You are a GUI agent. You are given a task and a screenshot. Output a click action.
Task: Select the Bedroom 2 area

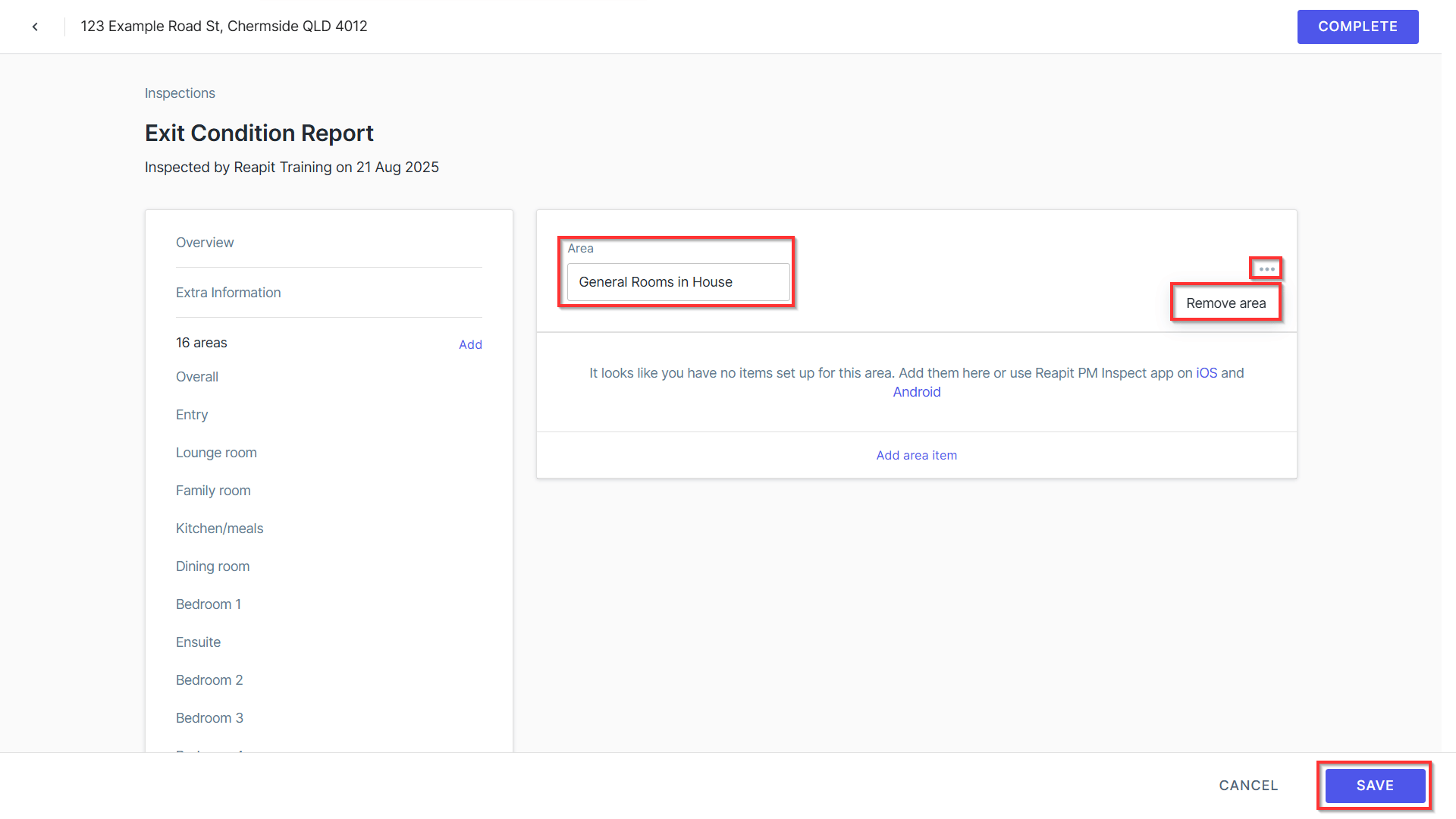click(x=209, y=680)
